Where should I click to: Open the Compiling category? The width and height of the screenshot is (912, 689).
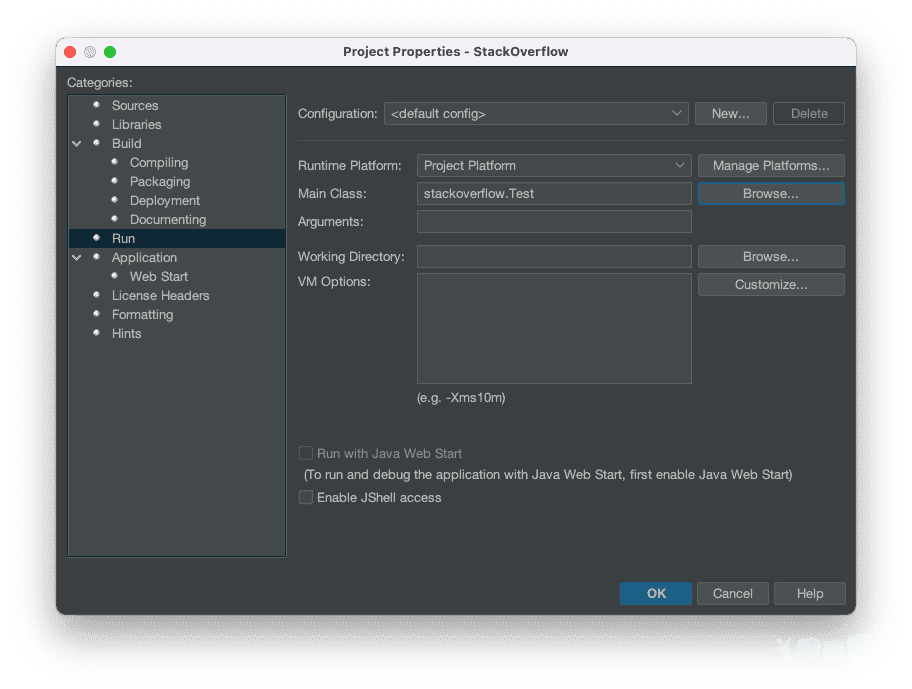[x=159, y=163]
